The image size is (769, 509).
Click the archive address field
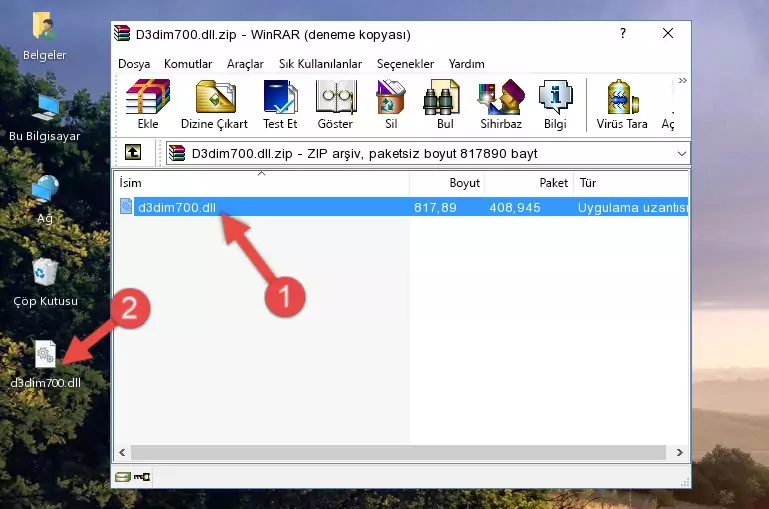coord(427,153)
